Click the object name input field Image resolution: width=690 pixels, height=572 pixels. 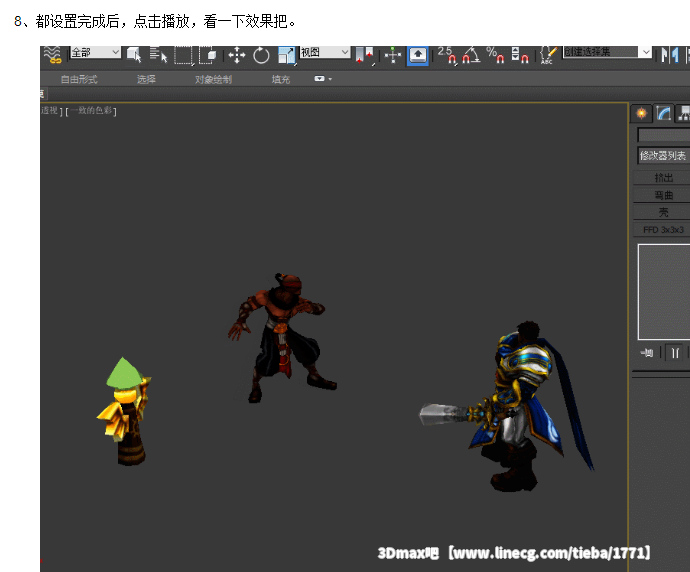(x=664, y=135)
